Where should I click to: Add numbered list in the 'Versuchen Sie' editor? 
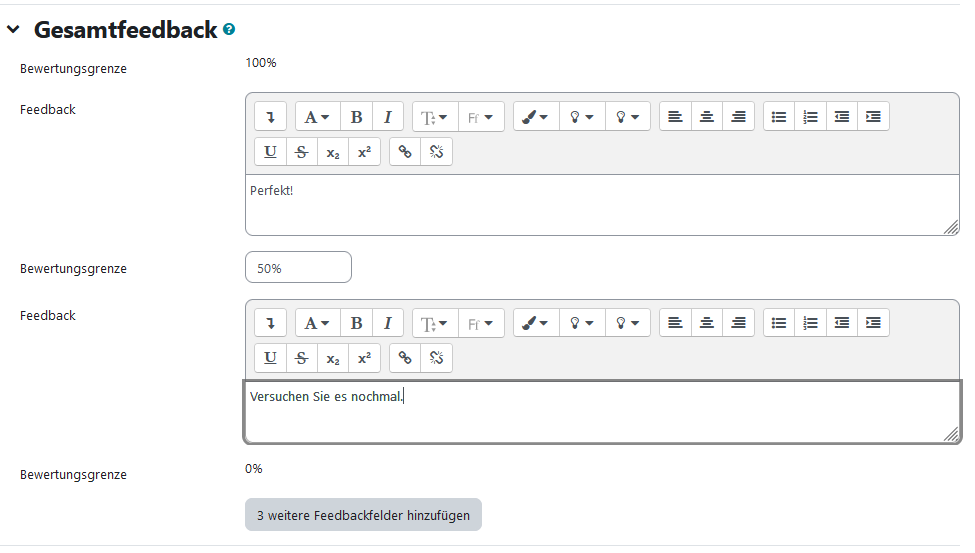(810, 323)
